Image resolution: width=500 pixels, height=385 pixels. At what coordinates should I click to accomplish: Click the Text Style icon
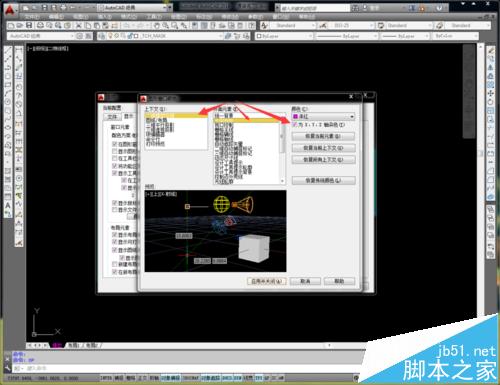coord(265,25)
